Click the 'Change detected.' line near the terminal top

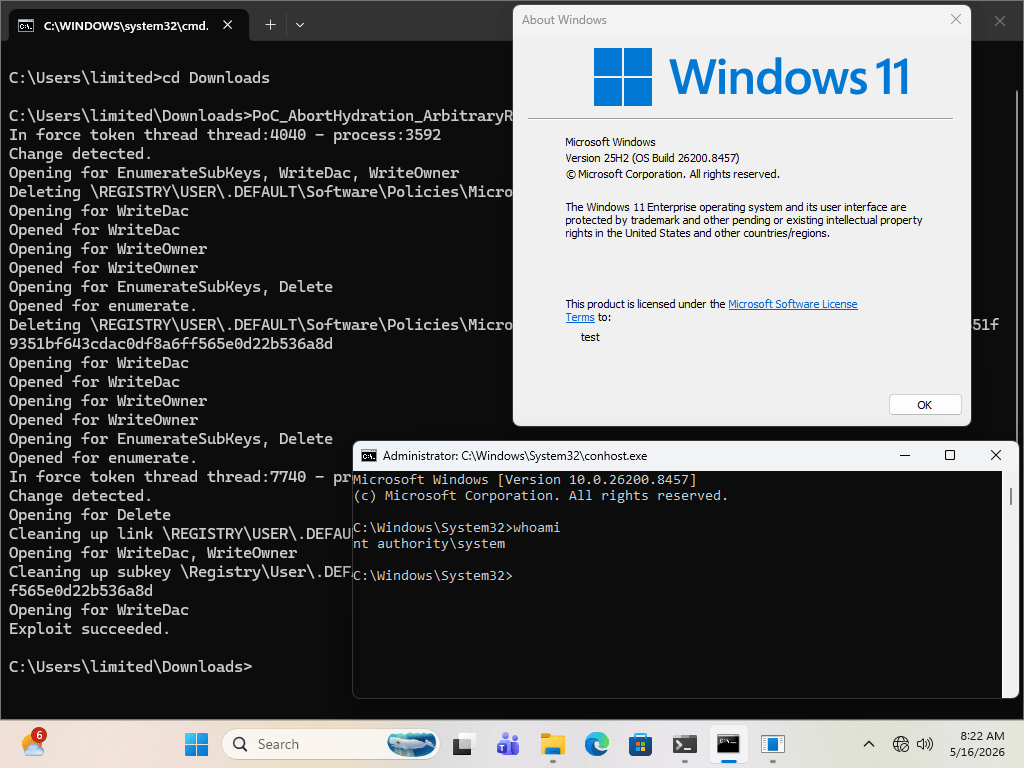[x=80, y=154]
